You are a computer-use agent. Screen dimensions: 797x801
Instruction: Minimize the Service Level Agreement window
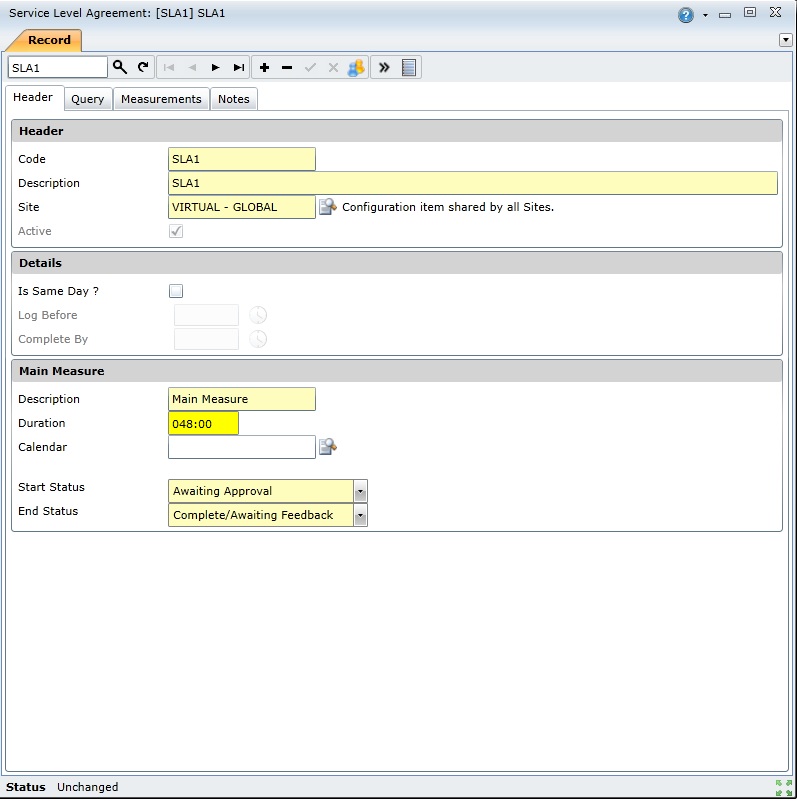click(724, 15)
